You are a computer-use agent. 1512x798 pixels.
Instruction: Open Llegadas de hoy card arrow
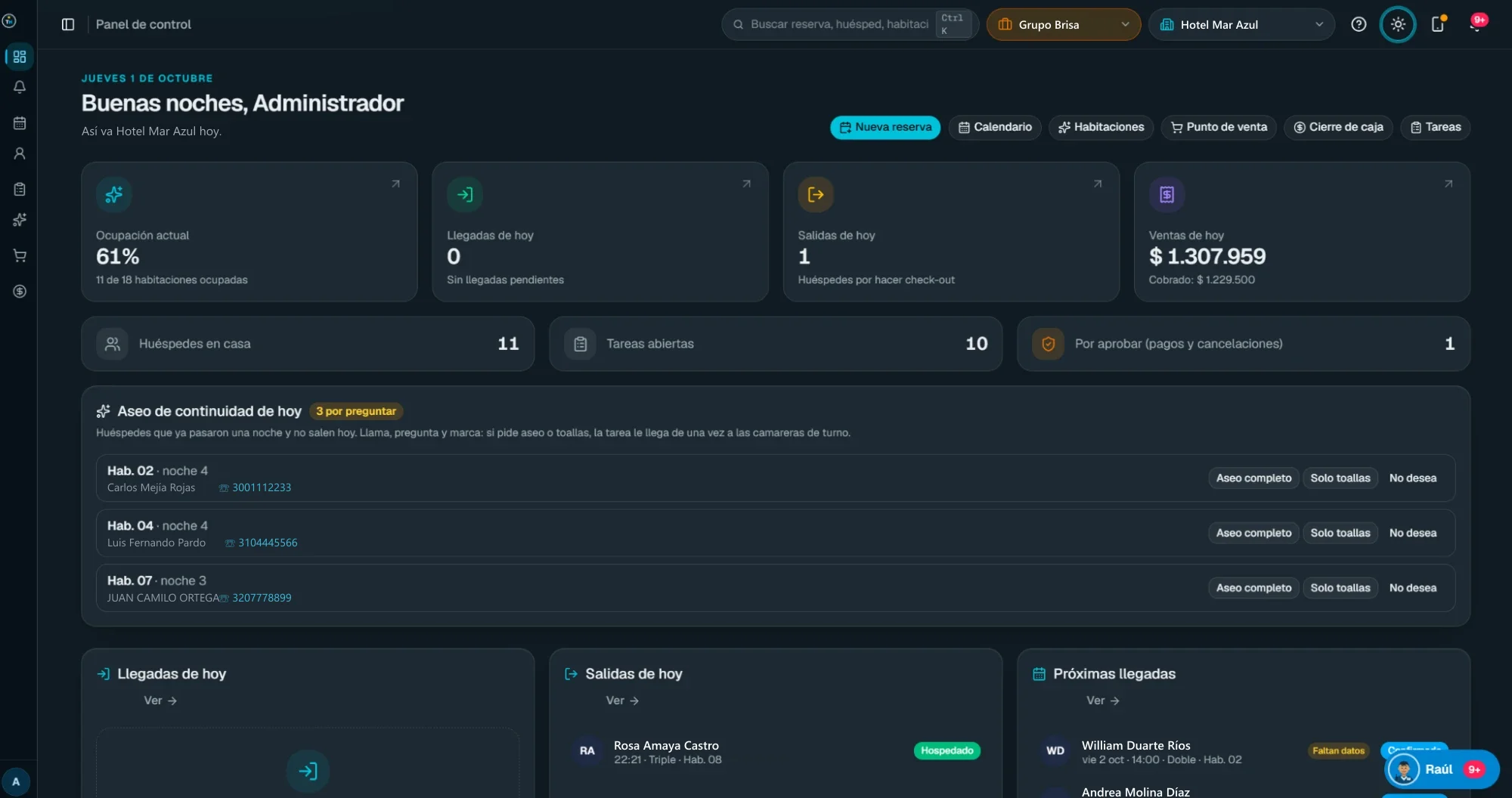coord(746,184)
